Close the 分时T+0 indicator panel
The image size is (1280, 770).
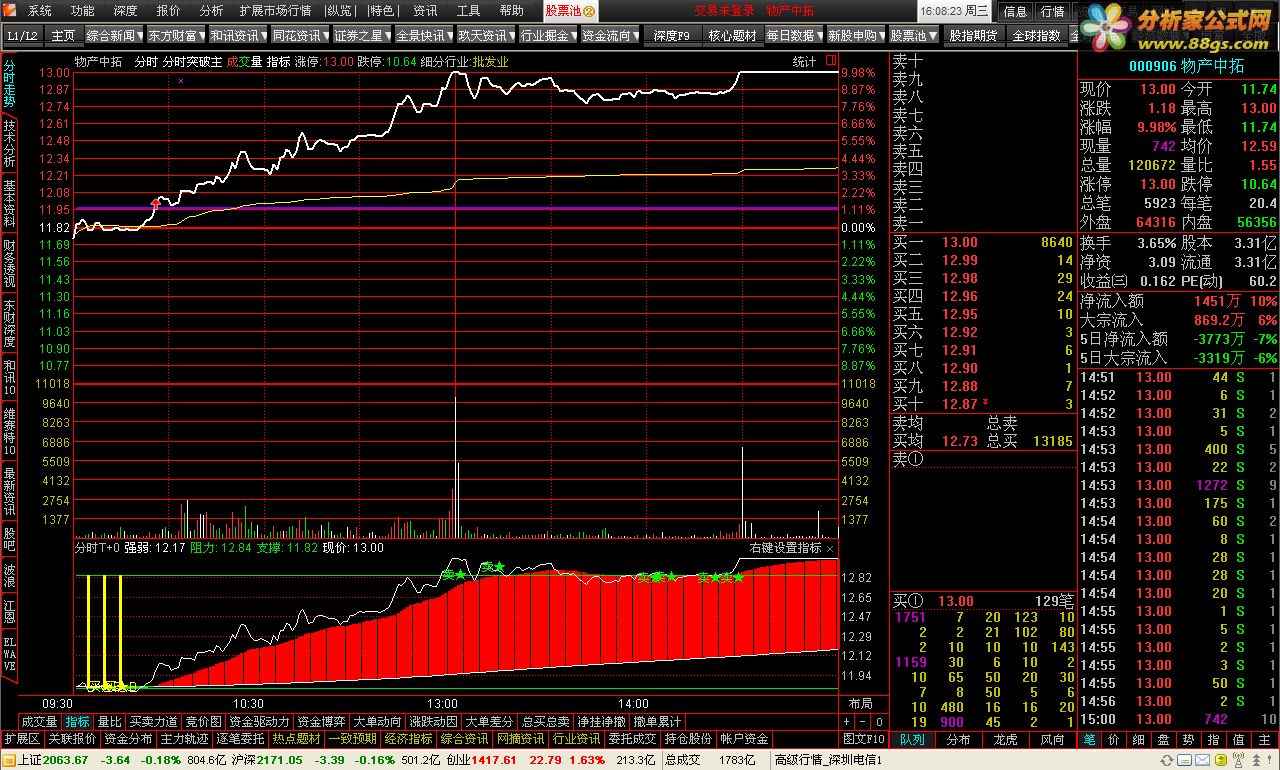(x=830, y=549)
